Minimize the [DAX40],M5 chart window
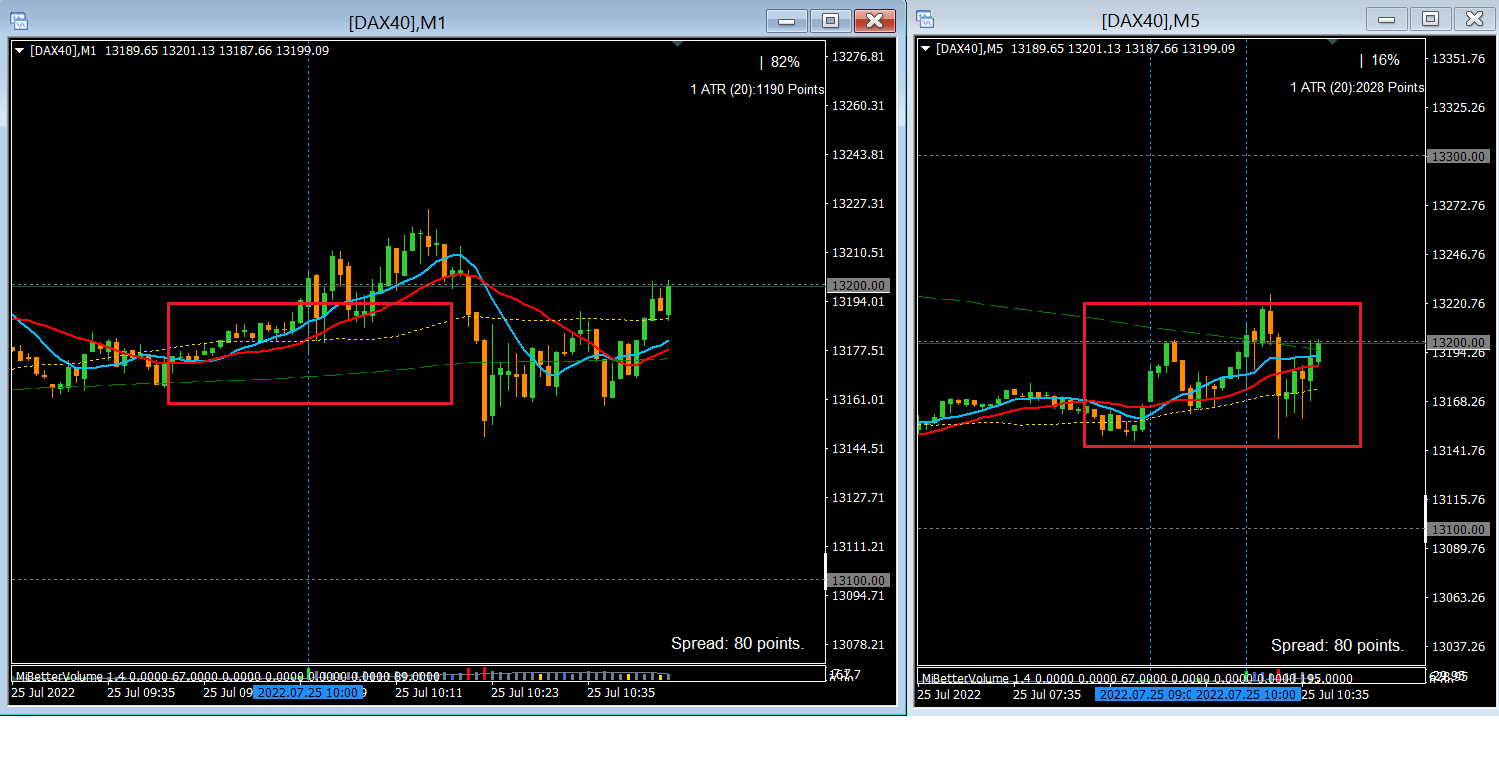This screenshot has width=1499, height=781. [x=1386, y=19]
